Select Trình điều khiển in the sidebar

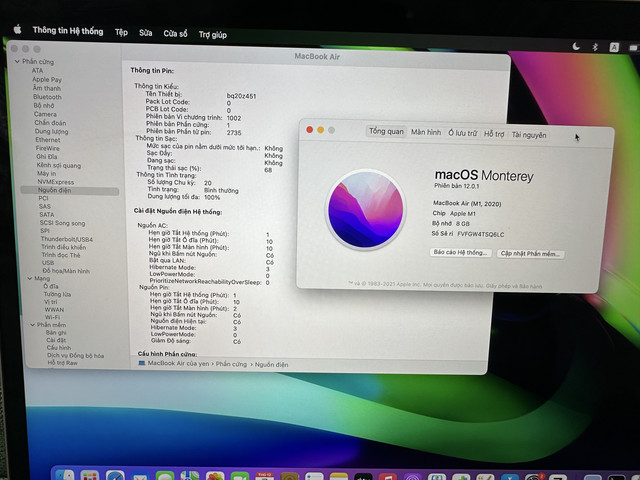tap(64, 247)
